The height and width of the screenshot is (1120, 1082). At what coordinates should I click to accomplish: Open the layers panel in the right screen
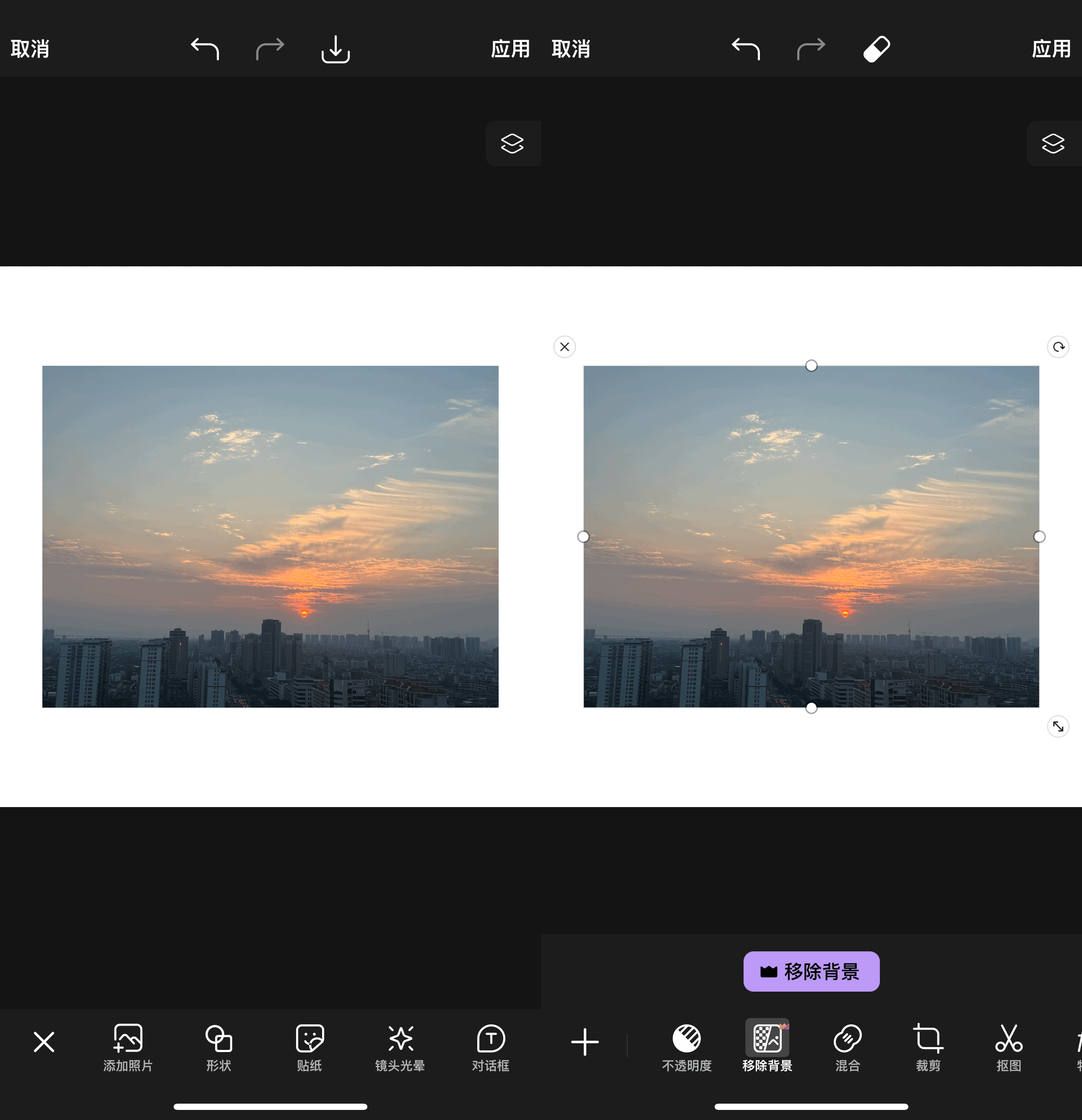tap(1053, 143)
